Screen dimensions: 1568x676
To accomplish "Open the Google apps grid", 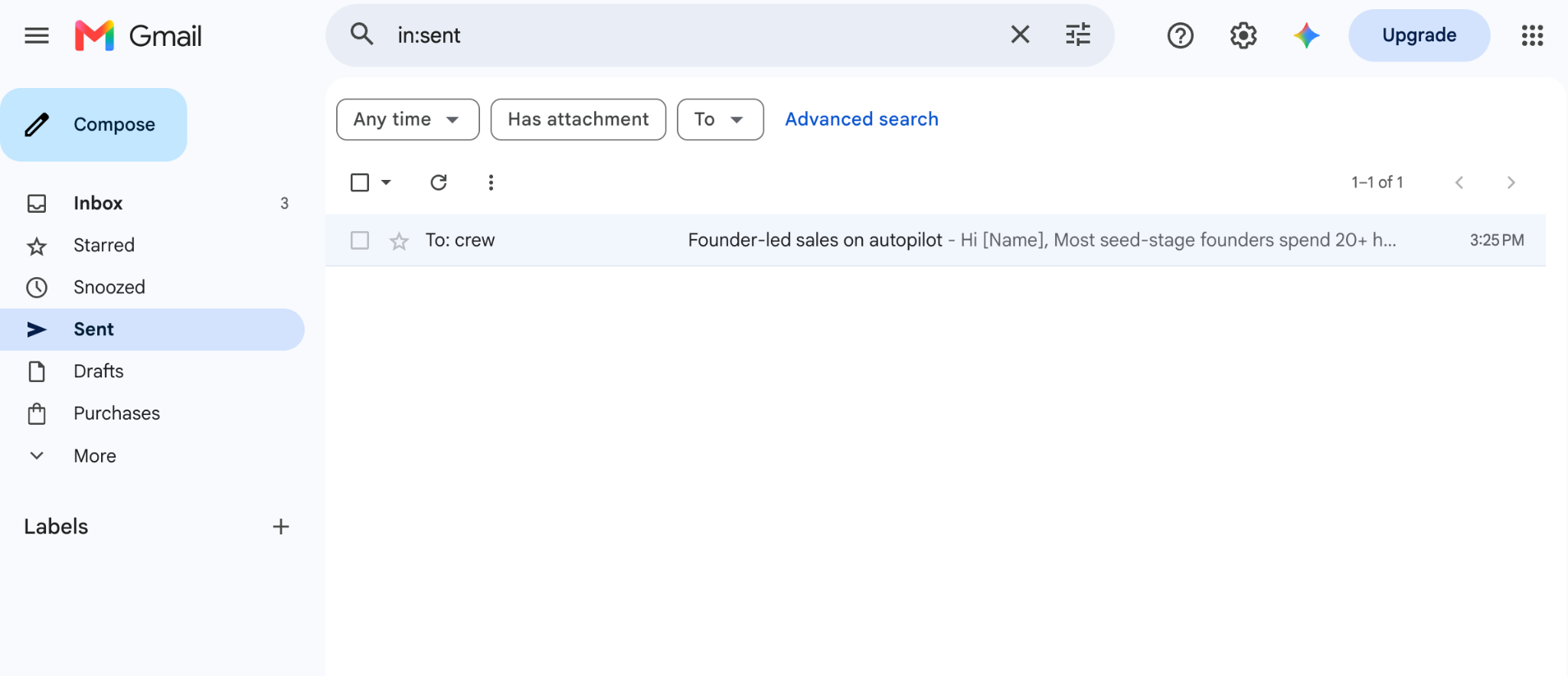I will coord(1532,35).
